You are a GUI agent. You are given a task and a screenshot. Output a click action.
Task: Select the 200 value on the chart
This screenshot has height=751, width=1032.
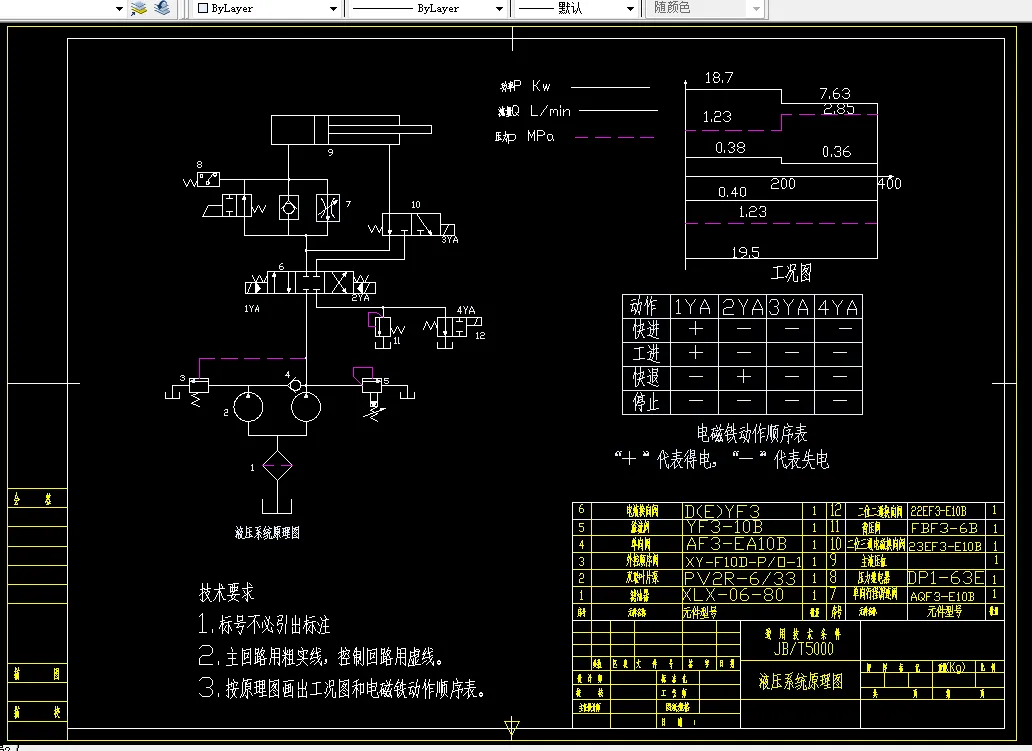click(x=783, y=184)
